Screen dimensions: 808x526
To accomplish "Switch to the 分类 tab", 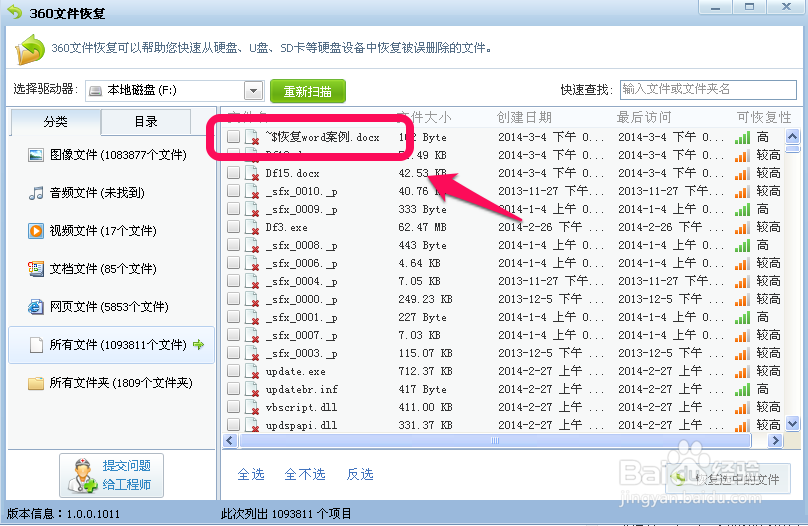I will tap(55, 122).
